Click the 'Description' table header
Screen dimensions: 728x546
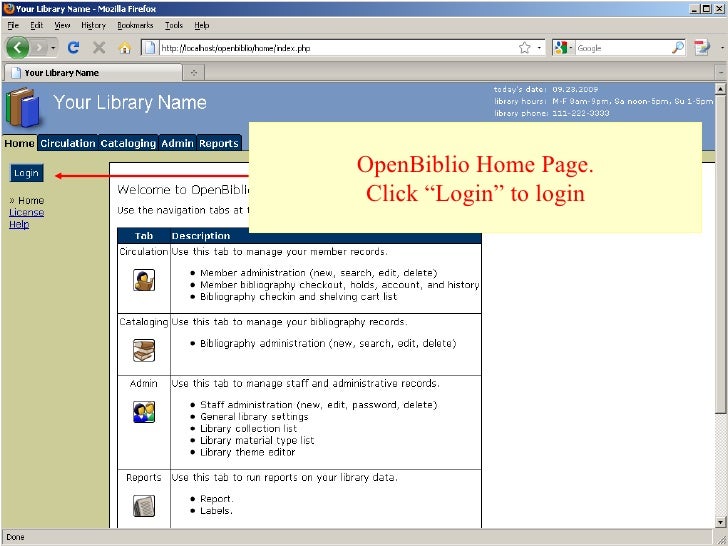(201, 236)
